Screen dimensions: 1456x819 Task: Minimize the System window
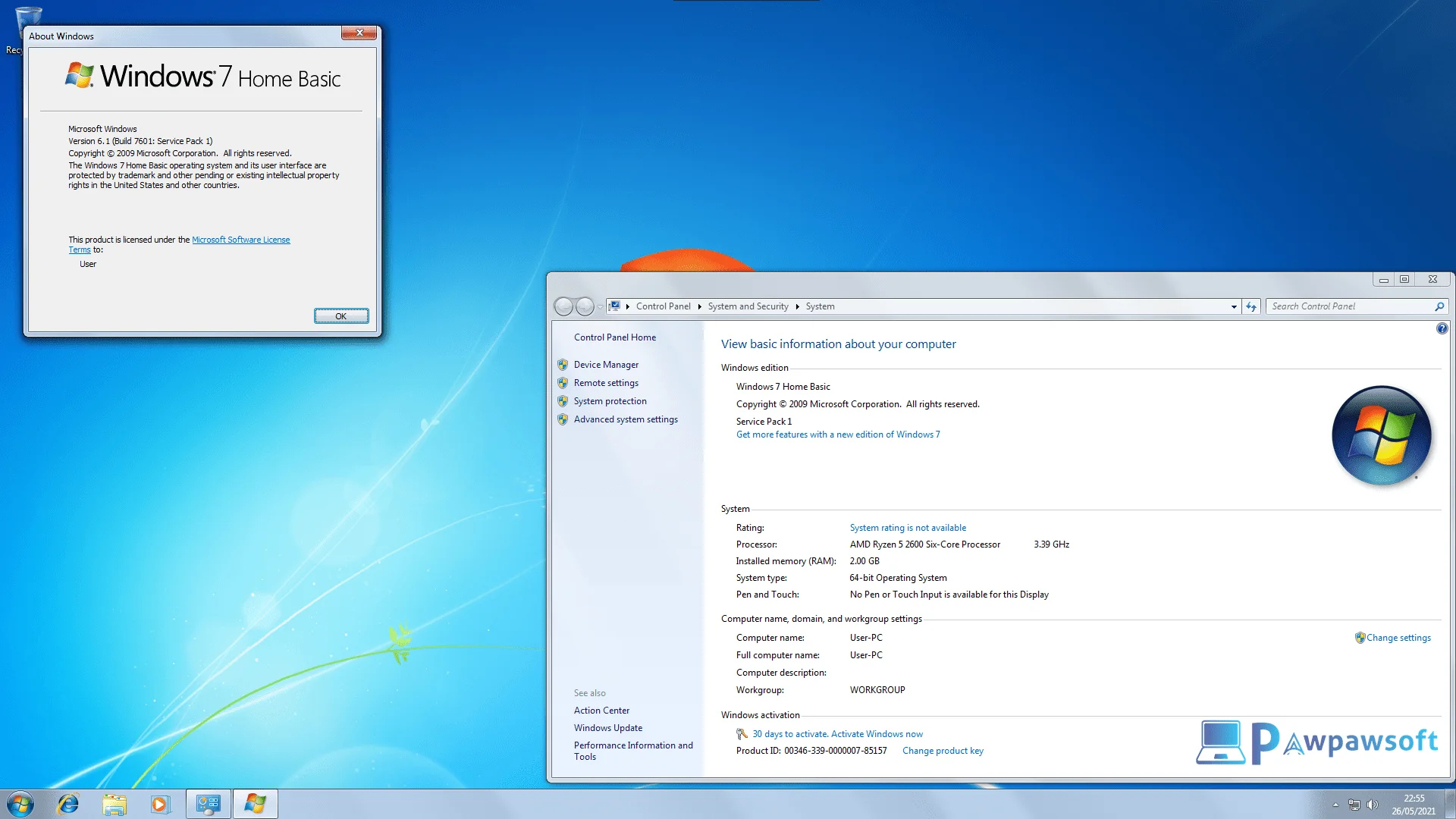click(1384, 280)
